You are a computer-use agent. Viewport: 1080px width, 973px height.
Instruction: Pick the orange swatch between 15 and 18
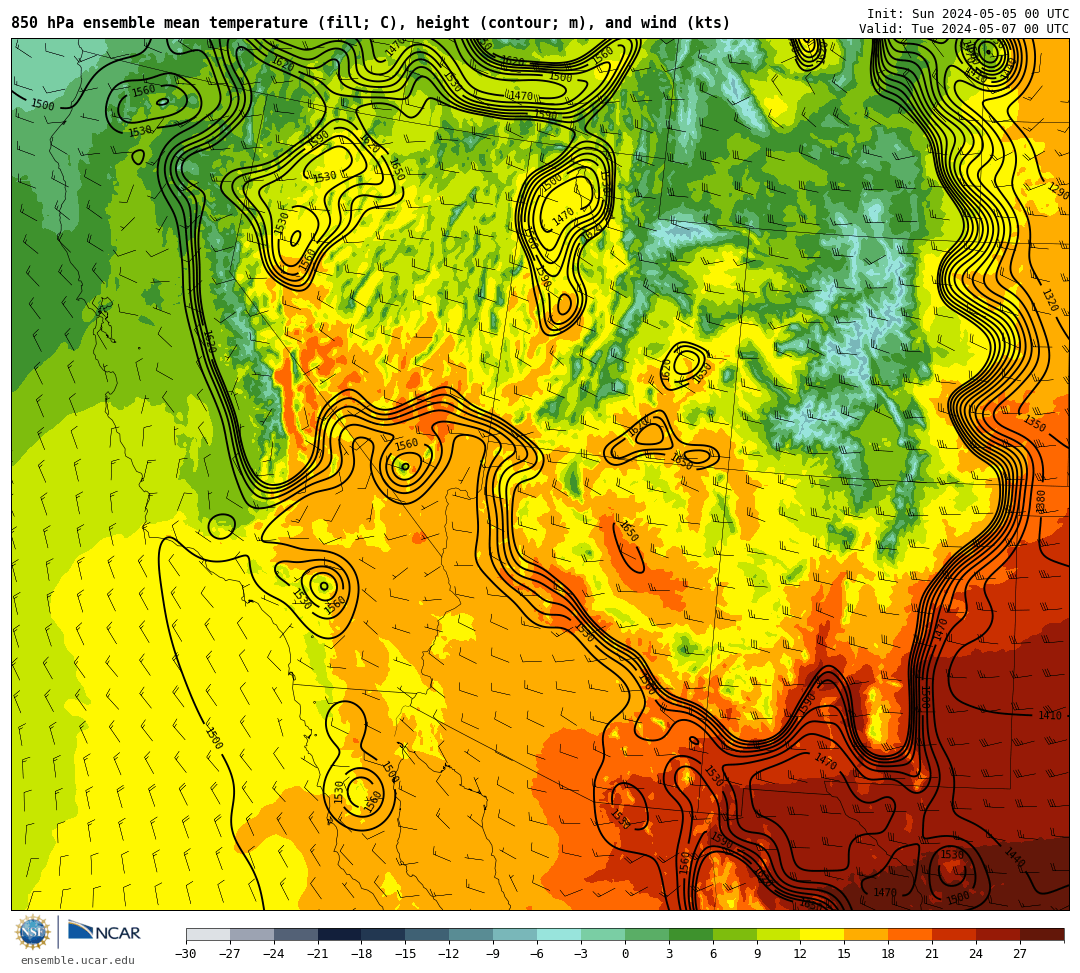click(x=866, y=934)
